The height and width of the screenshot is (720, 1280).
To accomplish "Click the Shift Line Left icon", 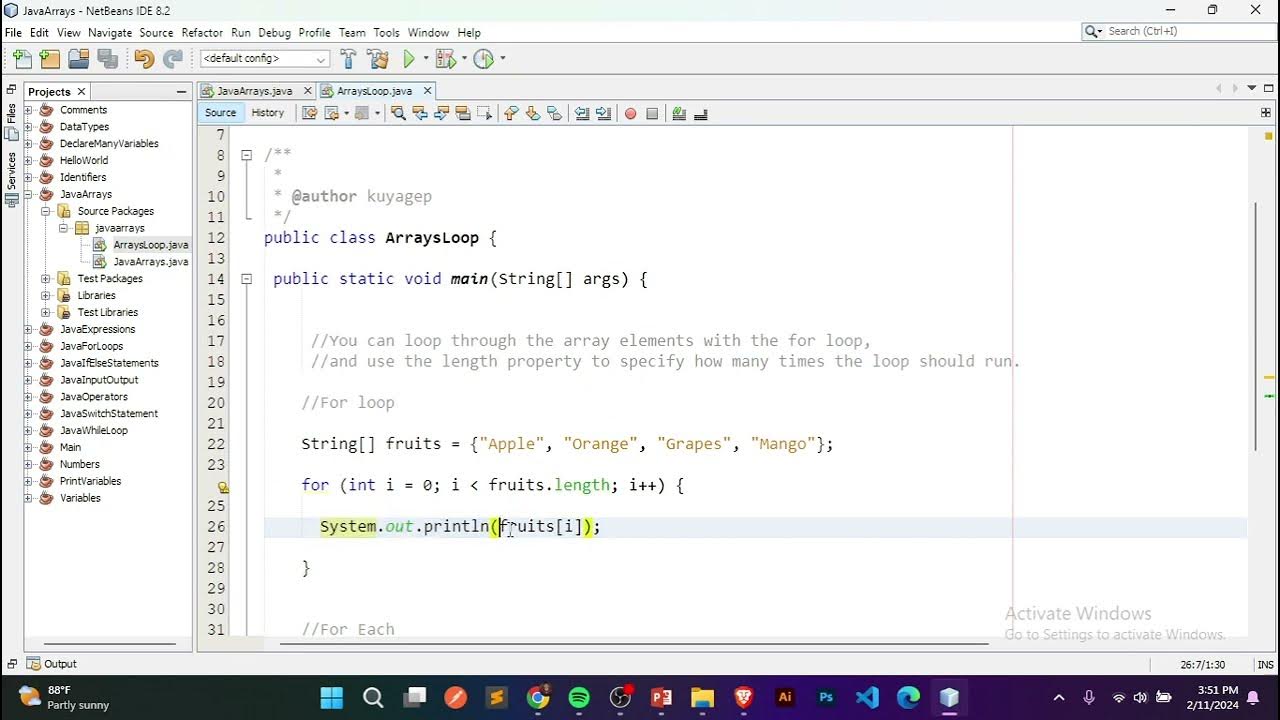I will (582, 113).
